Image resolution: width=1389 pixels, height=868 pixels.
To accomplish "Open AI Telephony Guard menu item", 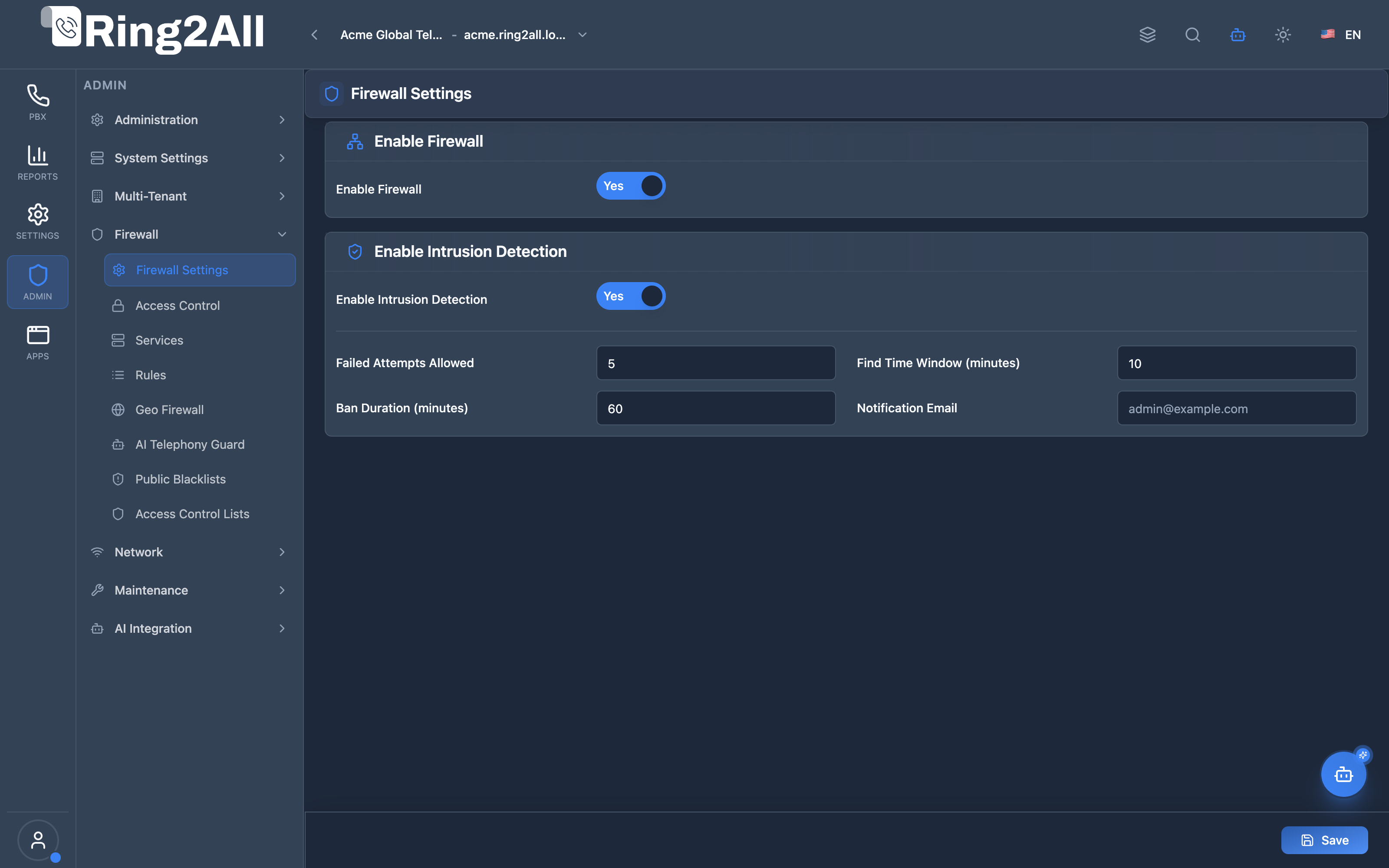I will pyautogui.click(x=200, y=444).
